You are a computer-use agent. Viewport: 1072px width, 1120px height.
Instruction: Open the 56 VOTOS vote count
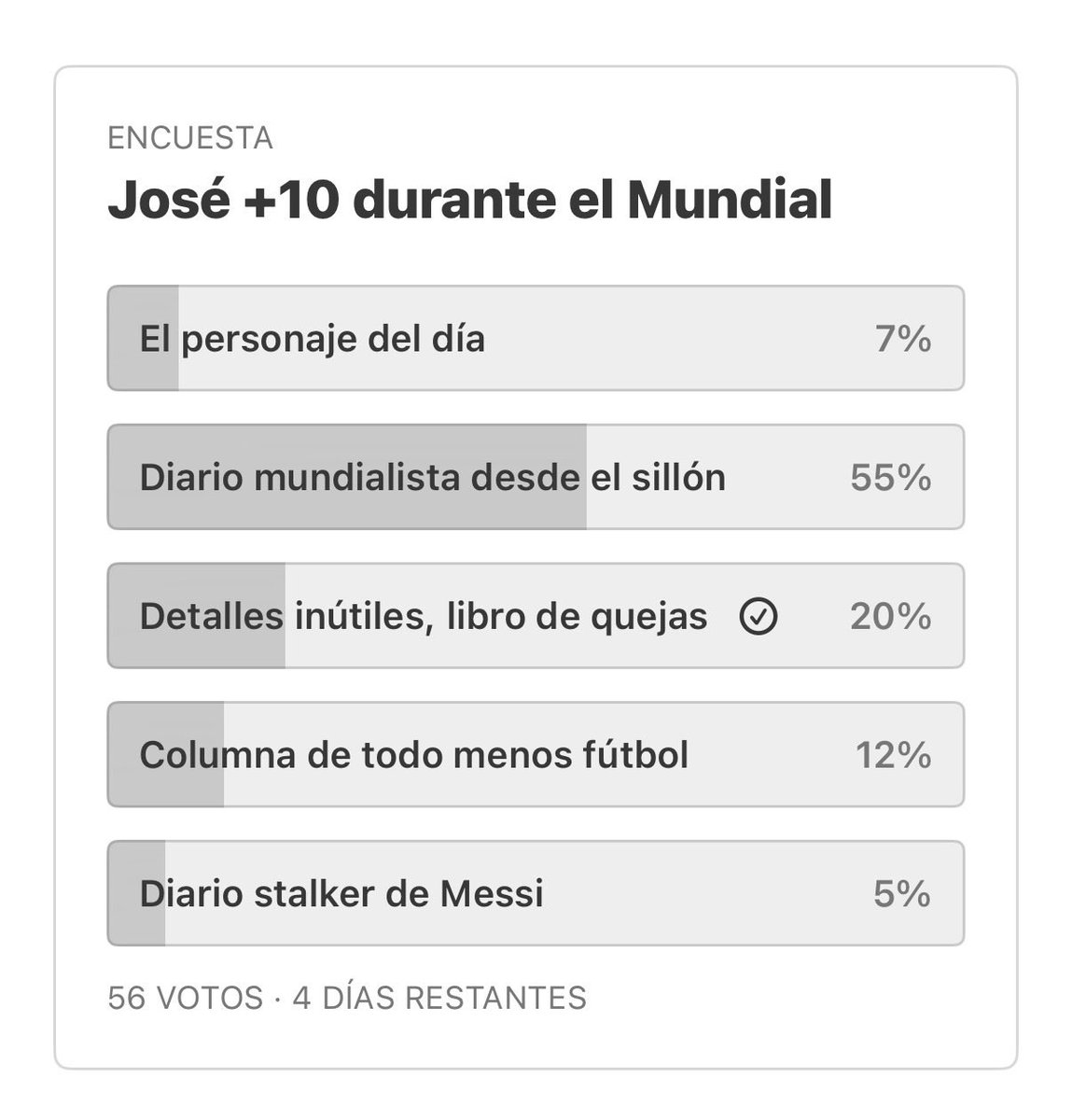tap(186, 998)
